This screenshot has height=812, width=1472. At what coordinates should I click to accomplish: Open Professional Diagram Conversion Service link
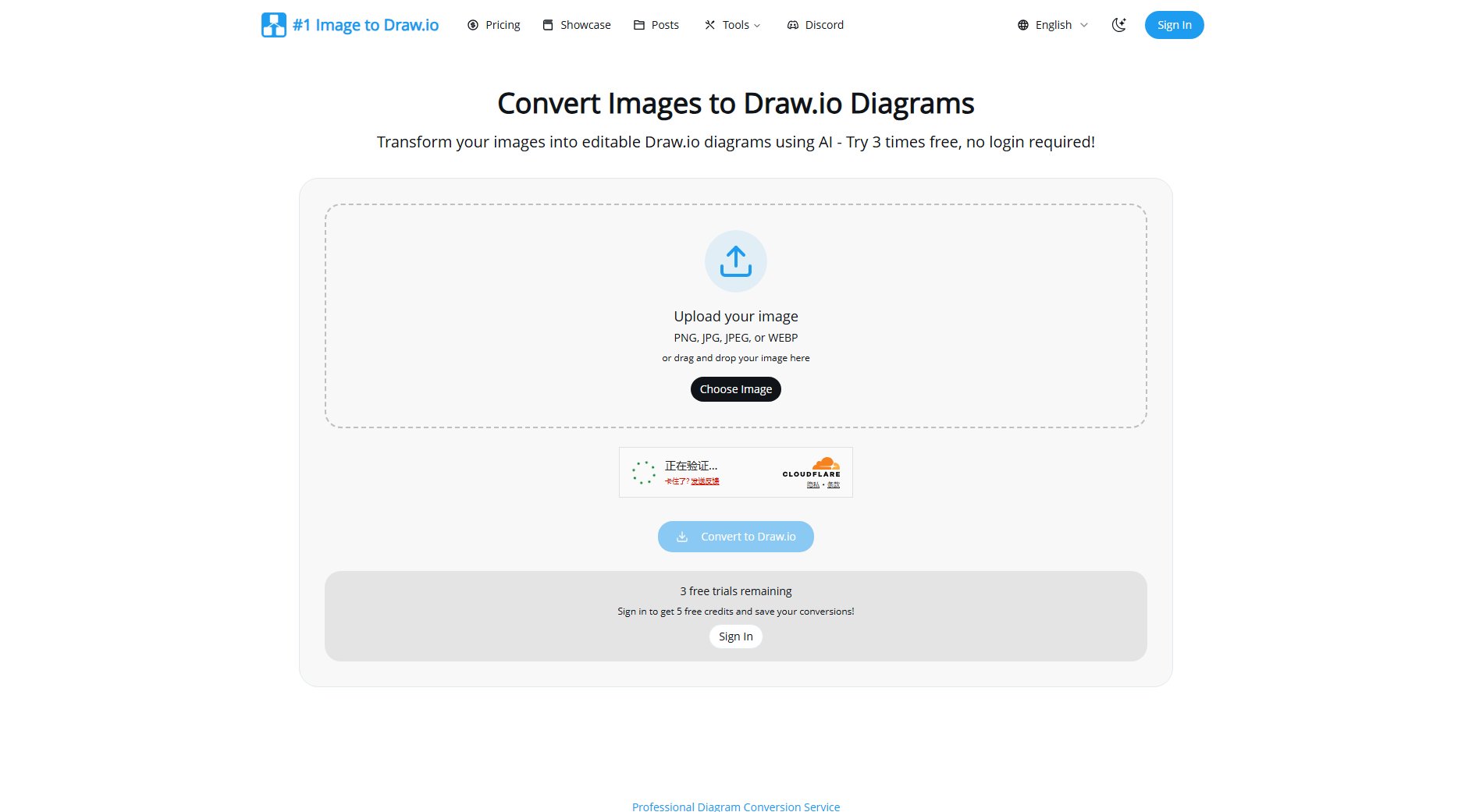click(x=735, y=806)
